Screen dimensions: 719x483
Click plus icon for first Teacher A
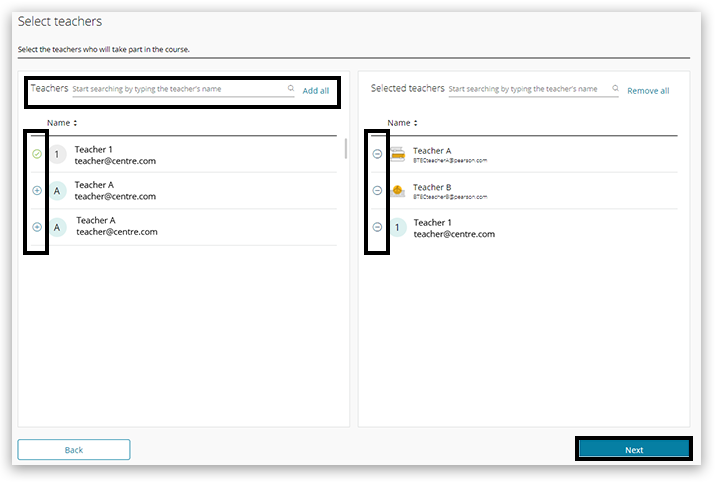(37, 190)
